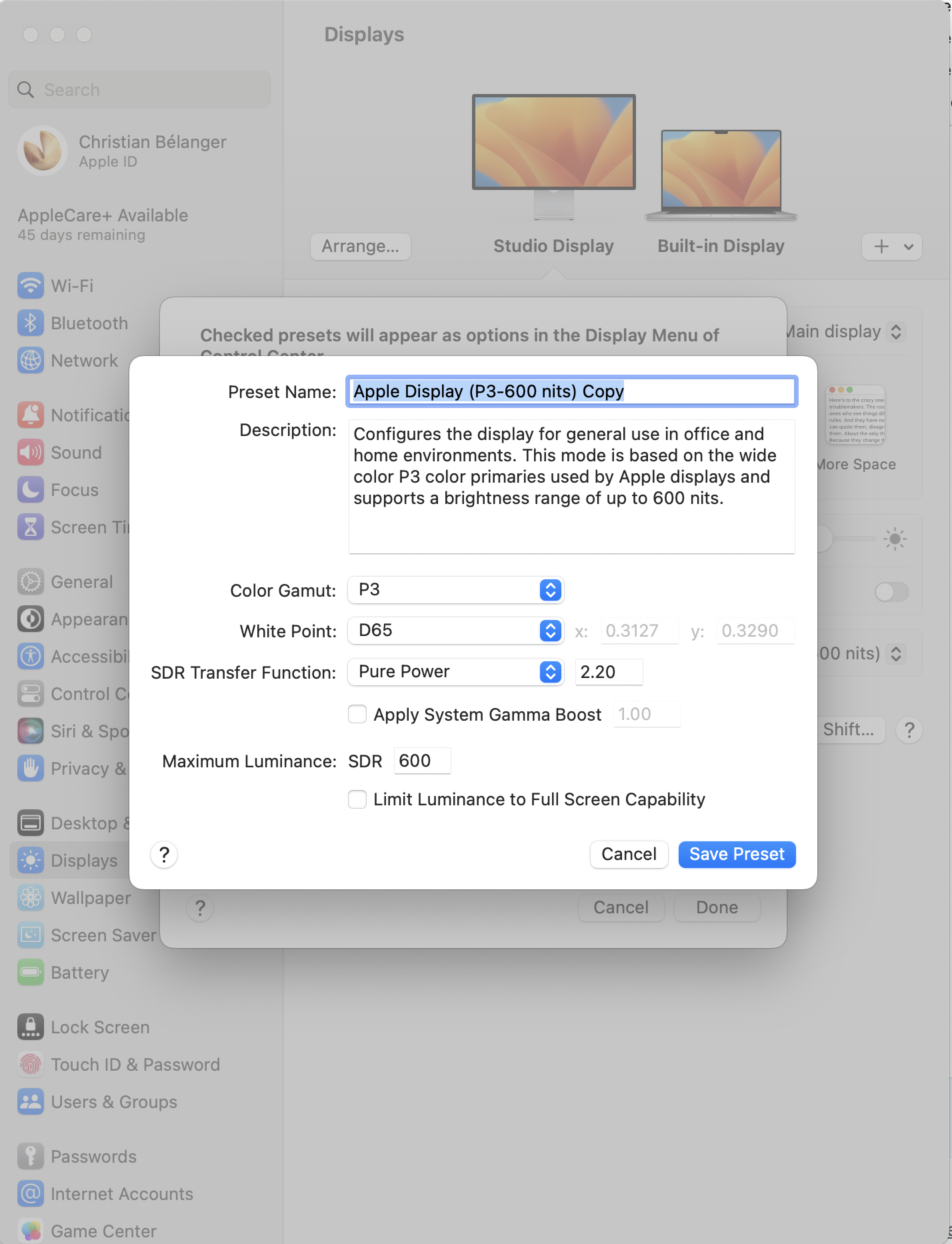Click Cancel in the preset editor dialog
This screenshot has height=1244, width=952.
[x=629, y=855]
